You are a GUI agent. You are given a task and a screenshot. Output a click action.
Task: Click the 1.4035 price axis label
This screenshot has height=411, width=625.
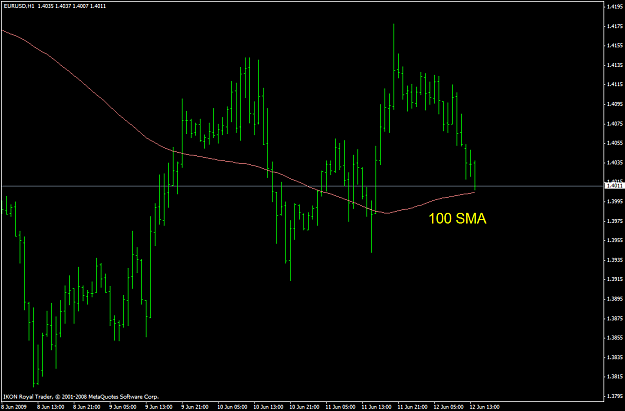(614, 162)
